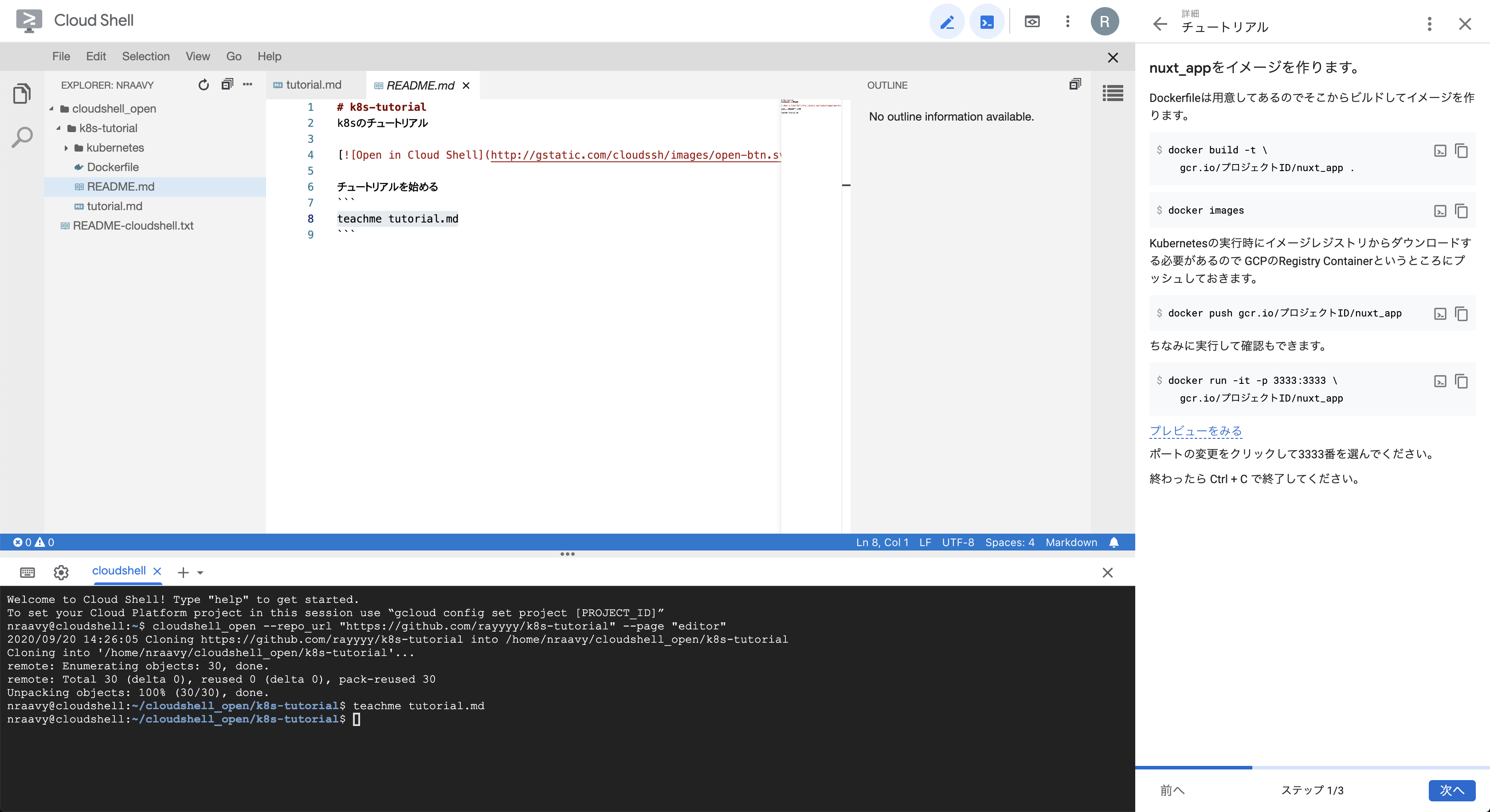The height and width of the screenshot is (812, 1490).
Task: Open the Selection menu
Action: click(146, 56)
